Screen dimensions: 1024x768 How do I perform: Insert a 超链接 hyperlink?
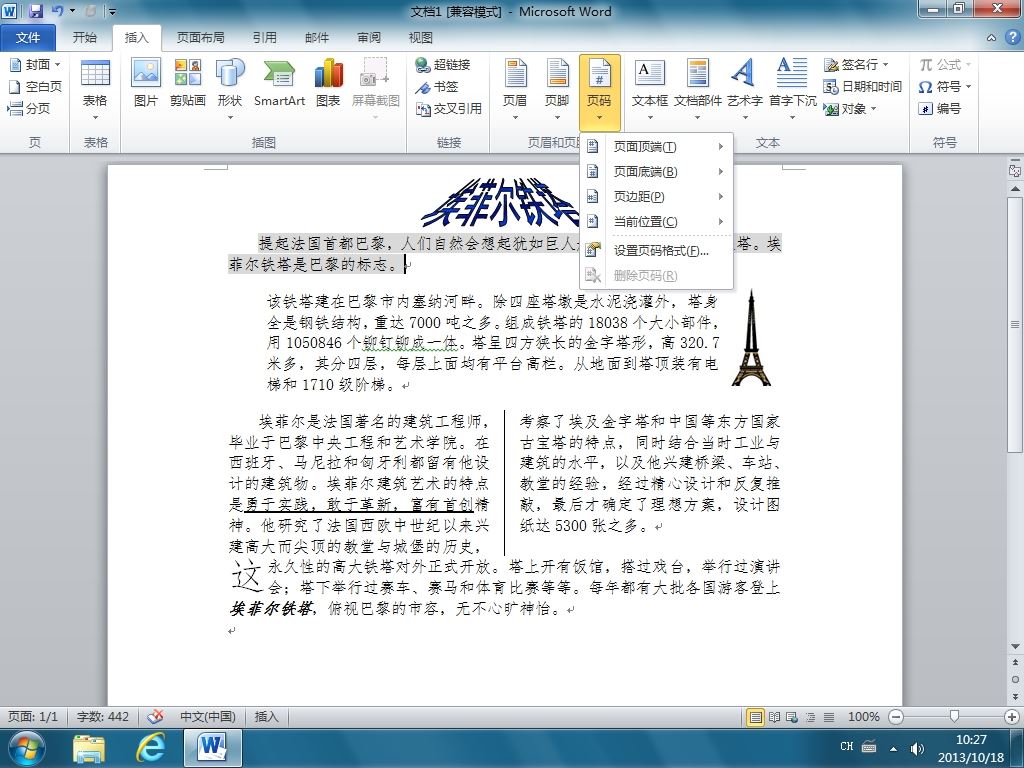443,65
